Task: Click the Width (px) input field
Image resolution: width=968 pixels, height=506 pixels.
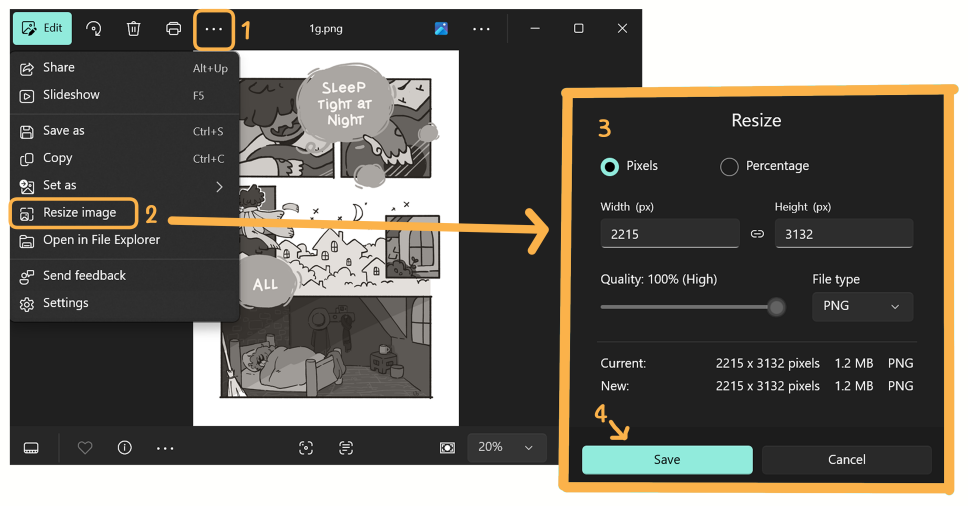Action: 670,234
